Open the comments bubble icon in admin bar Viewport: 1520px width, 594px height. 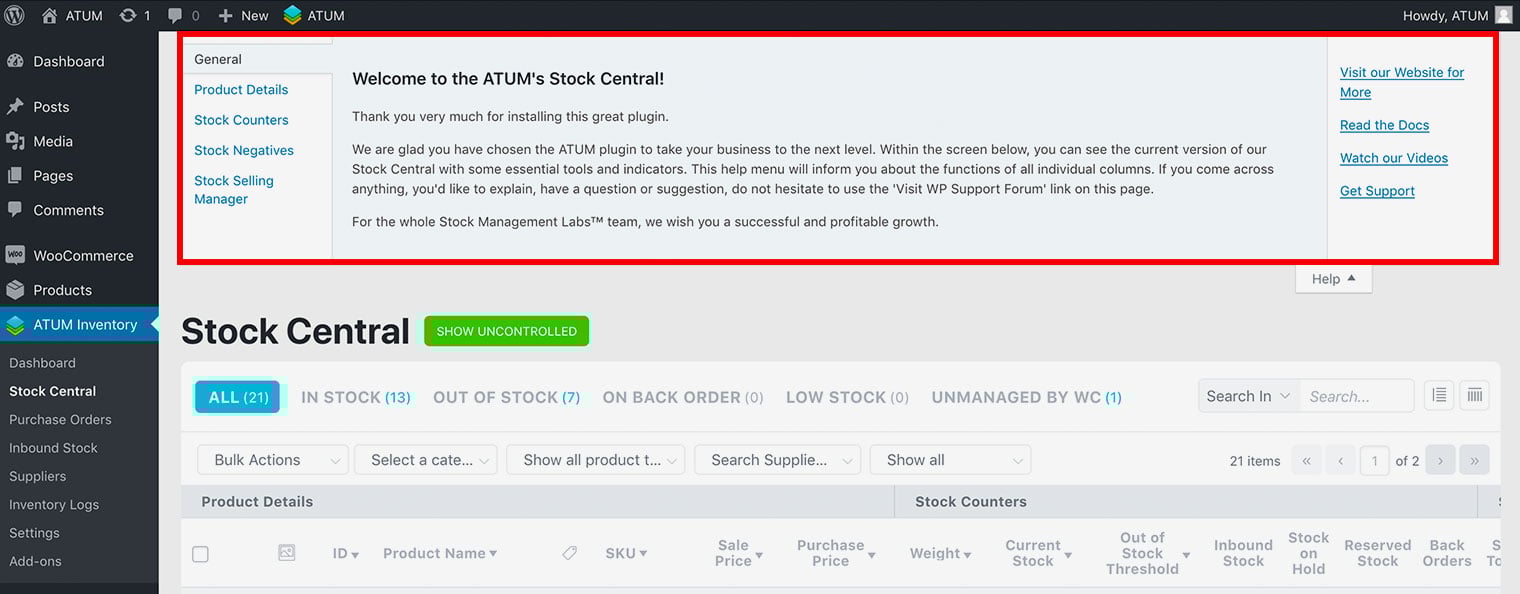click(176, 15)
